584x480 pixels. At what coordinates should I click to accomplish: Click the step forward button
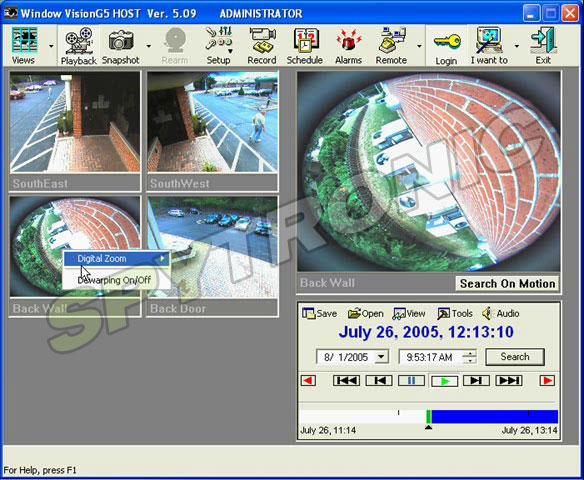[x=476, y=381]
